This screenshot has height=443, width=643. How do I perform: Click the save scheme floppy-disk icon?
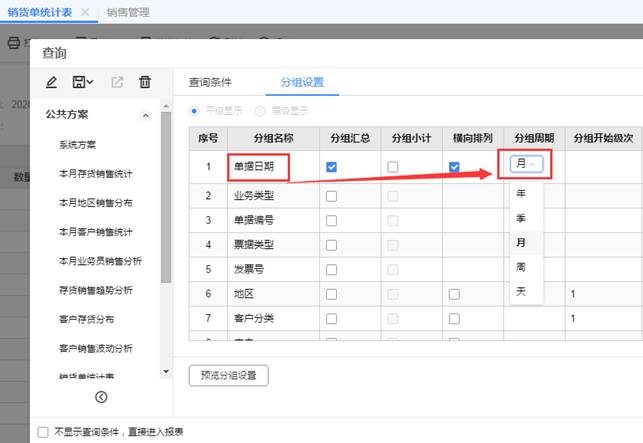(82, 81)
